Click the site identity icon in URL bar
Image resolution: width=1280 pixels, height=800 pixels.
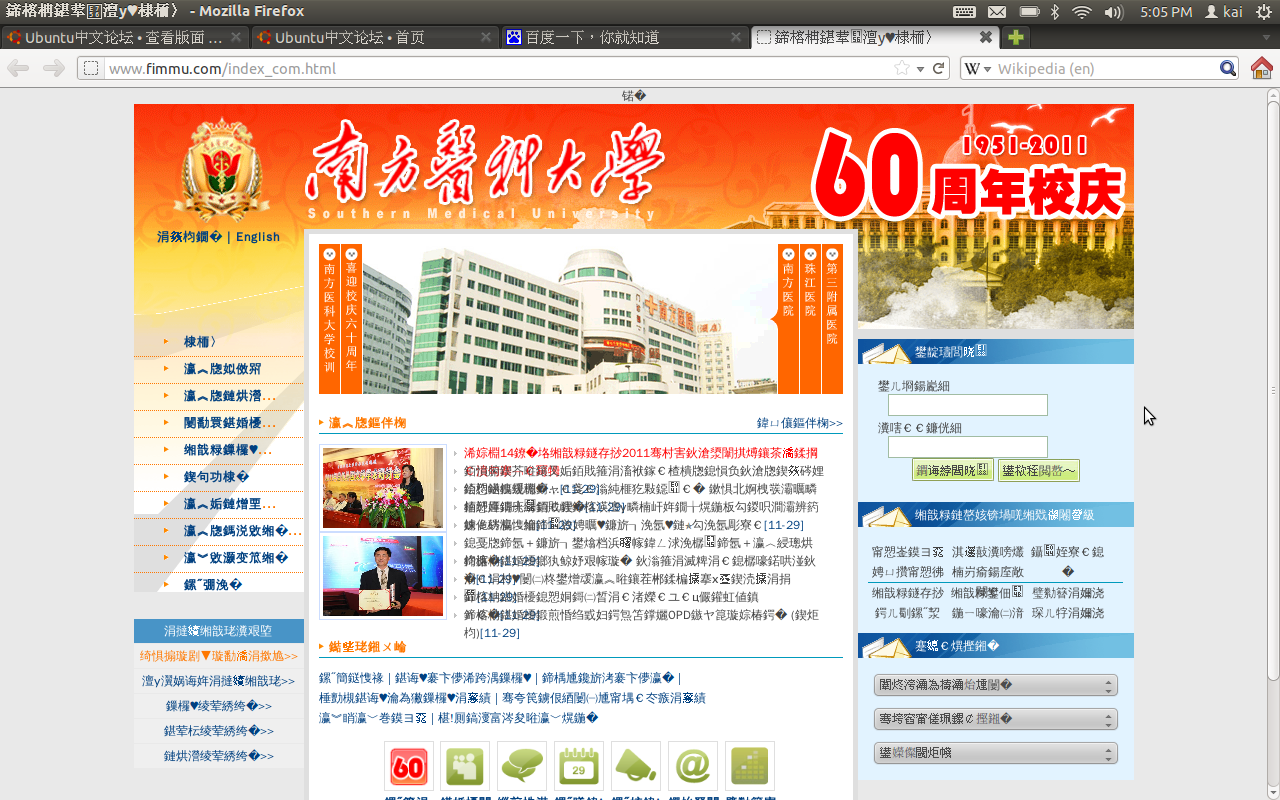90,68
